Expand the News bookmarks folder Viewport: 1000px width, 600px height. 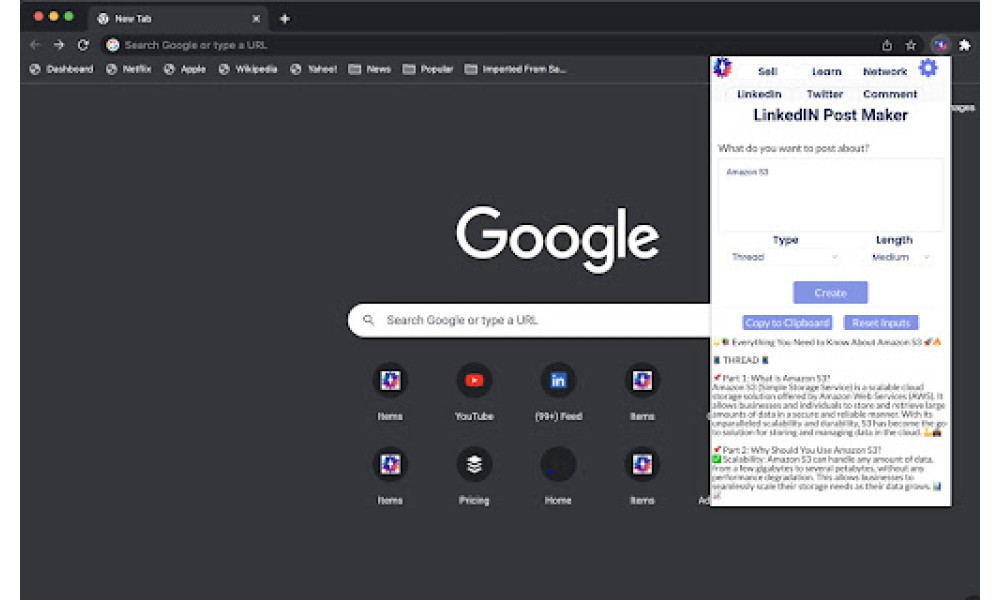point(370,69)
